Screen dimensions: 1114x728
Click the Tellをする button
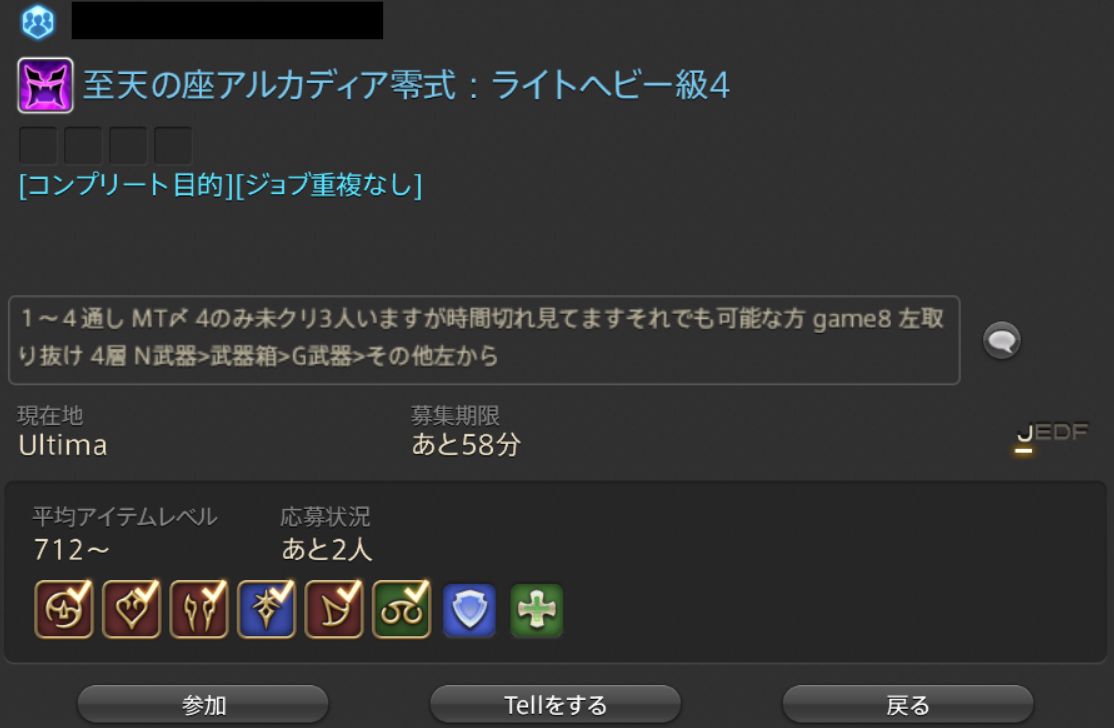556,705
